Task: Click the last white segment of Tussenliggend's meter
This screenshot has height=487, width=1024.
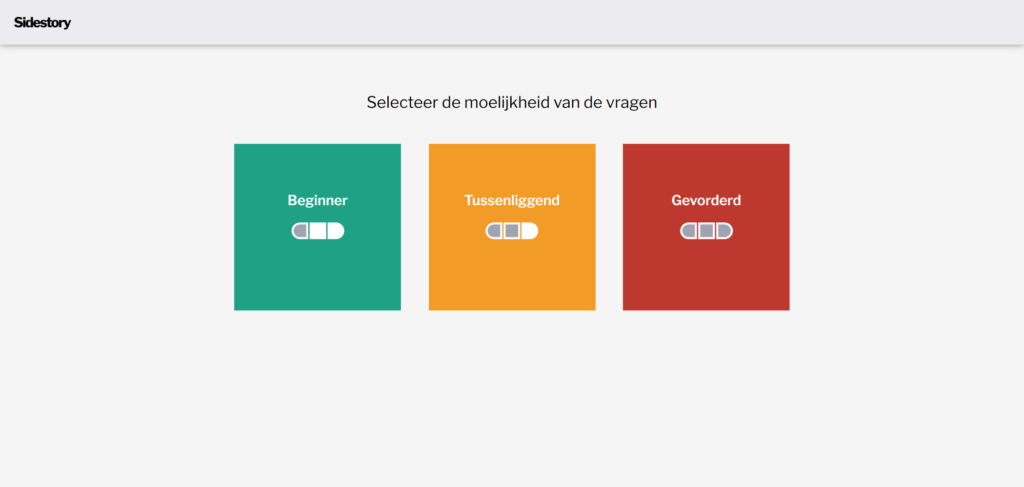Action: 529,231
